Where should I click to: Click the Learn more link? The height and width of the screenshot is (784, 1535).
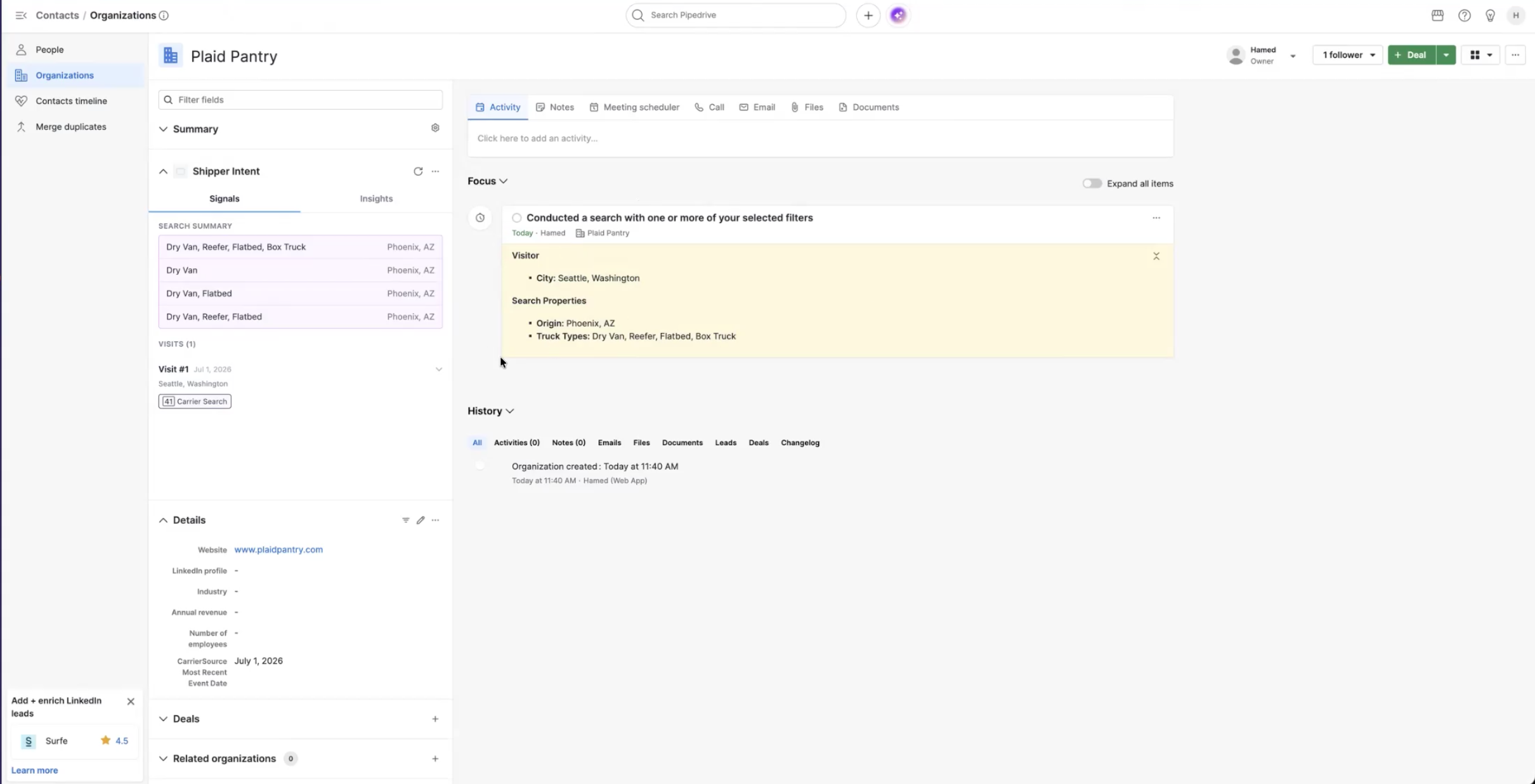point(34,770)
